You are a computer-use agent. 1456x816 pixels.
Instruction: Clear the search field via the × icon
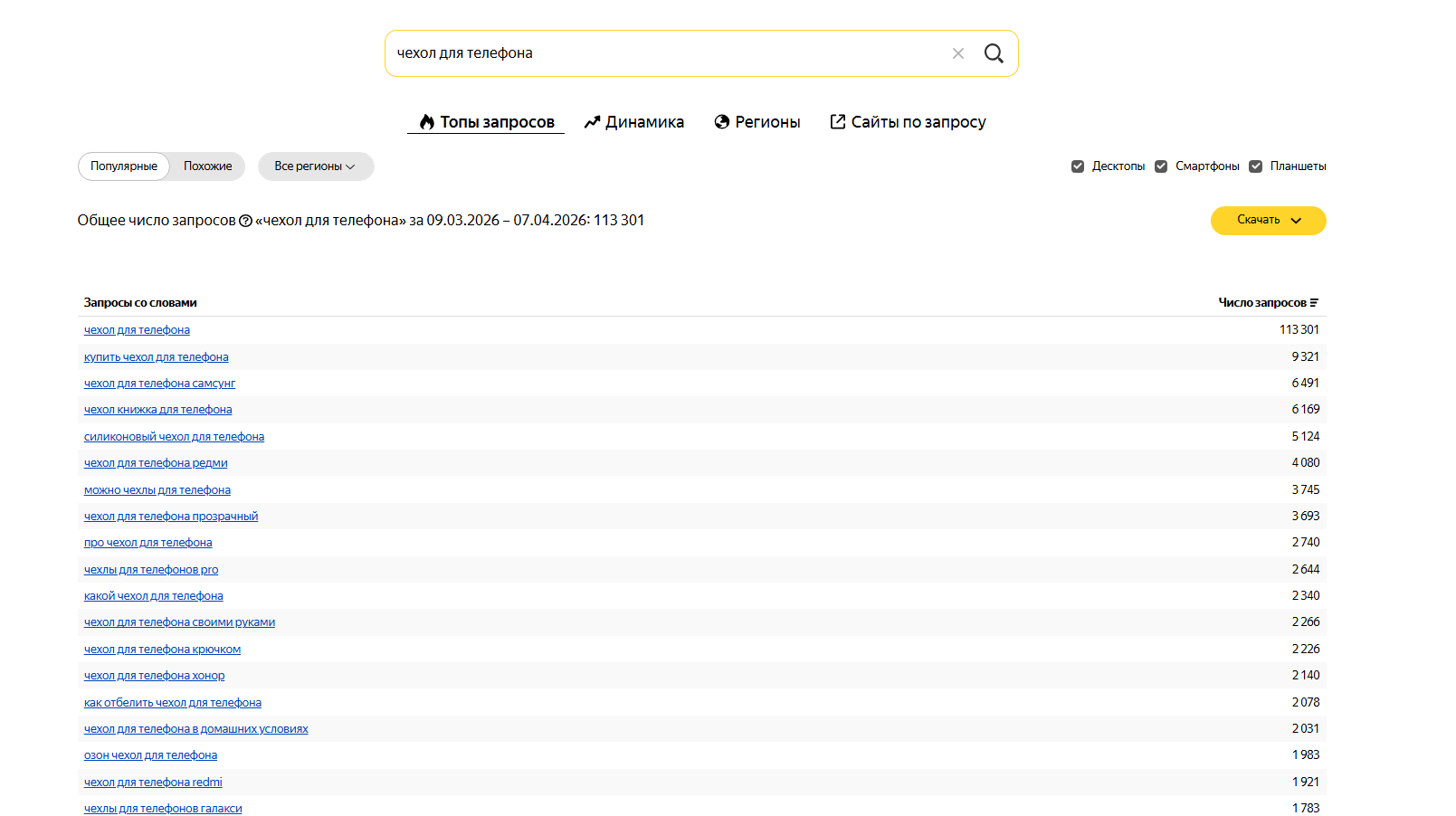(958, 53)
